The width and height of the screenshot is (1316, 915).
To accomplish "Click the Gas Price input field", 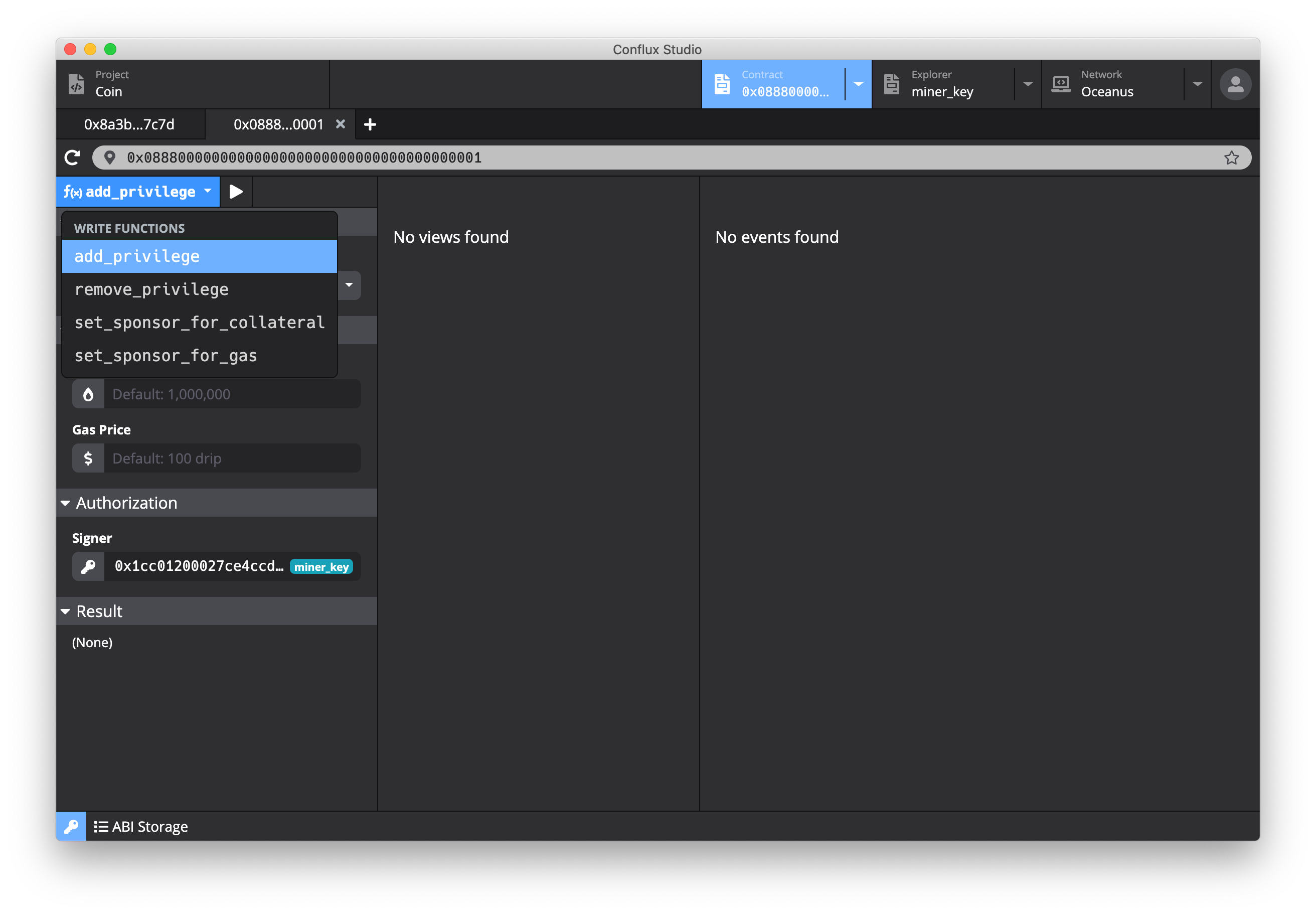I will click(x=232, y=459).
